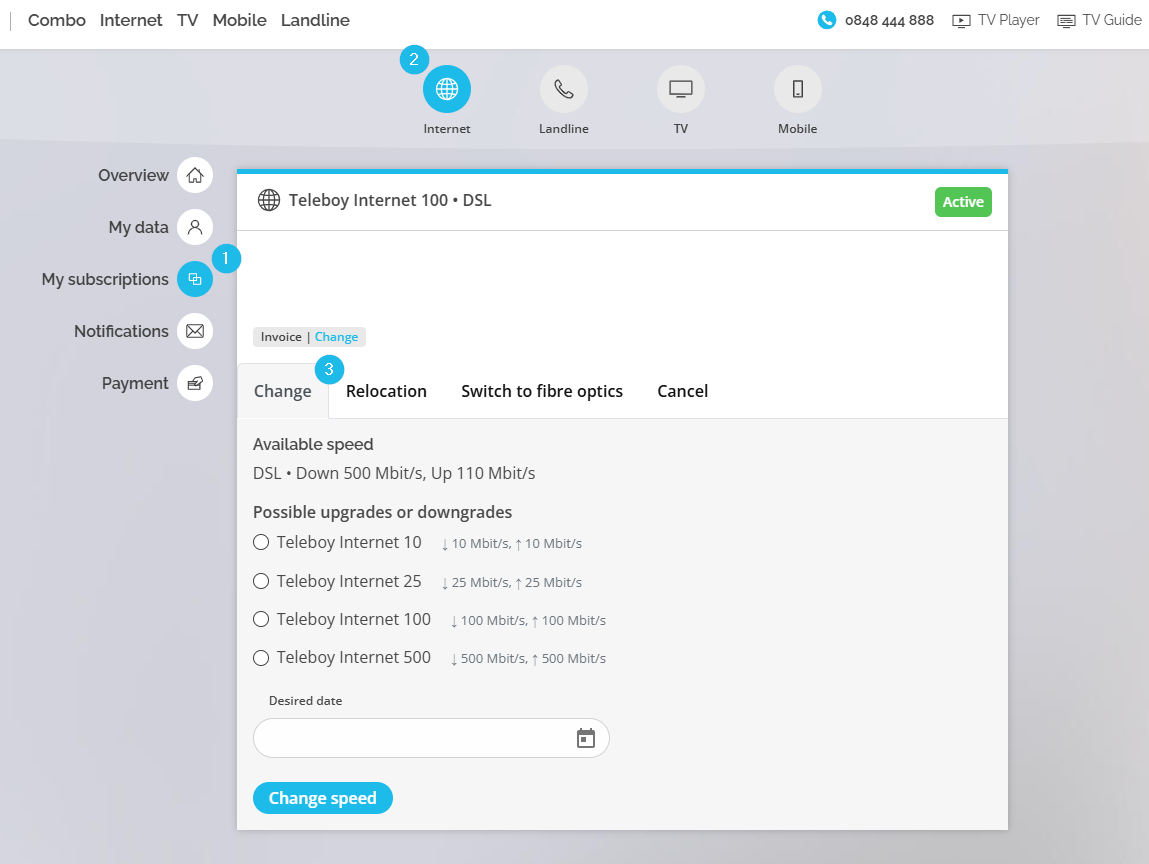Click the My subscriptions icon
The width and height of the screenshot is (1149, 864).
[195, 279]
